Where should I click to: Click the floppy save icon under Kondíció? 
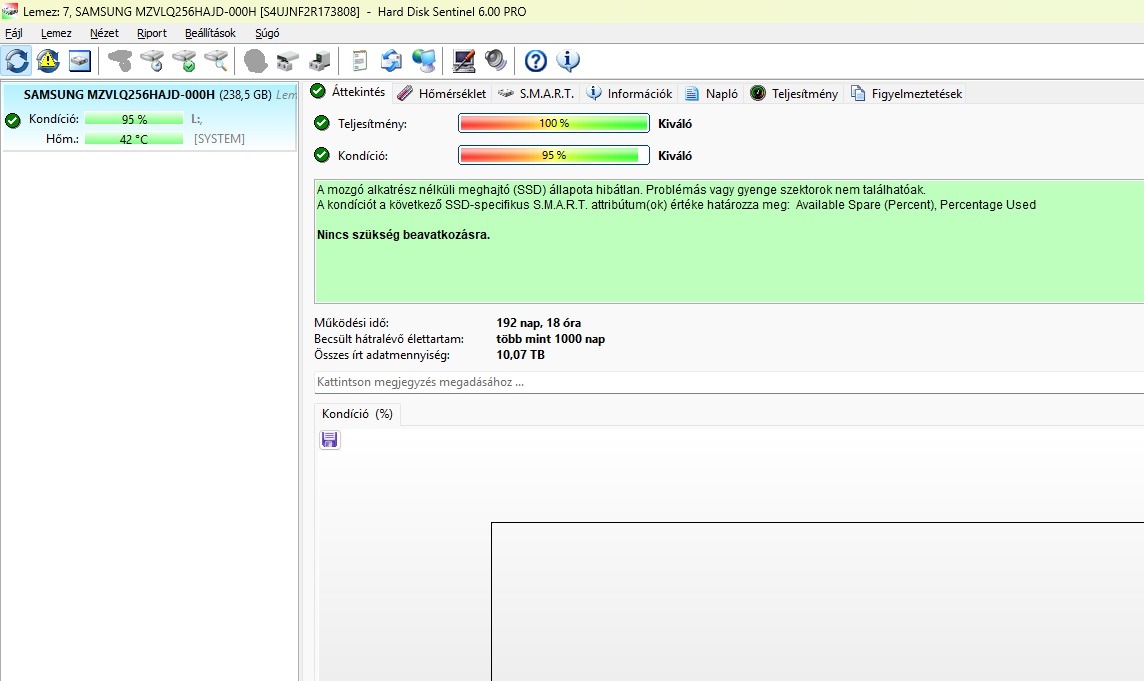pyautogui.click(x=330, y=439)
